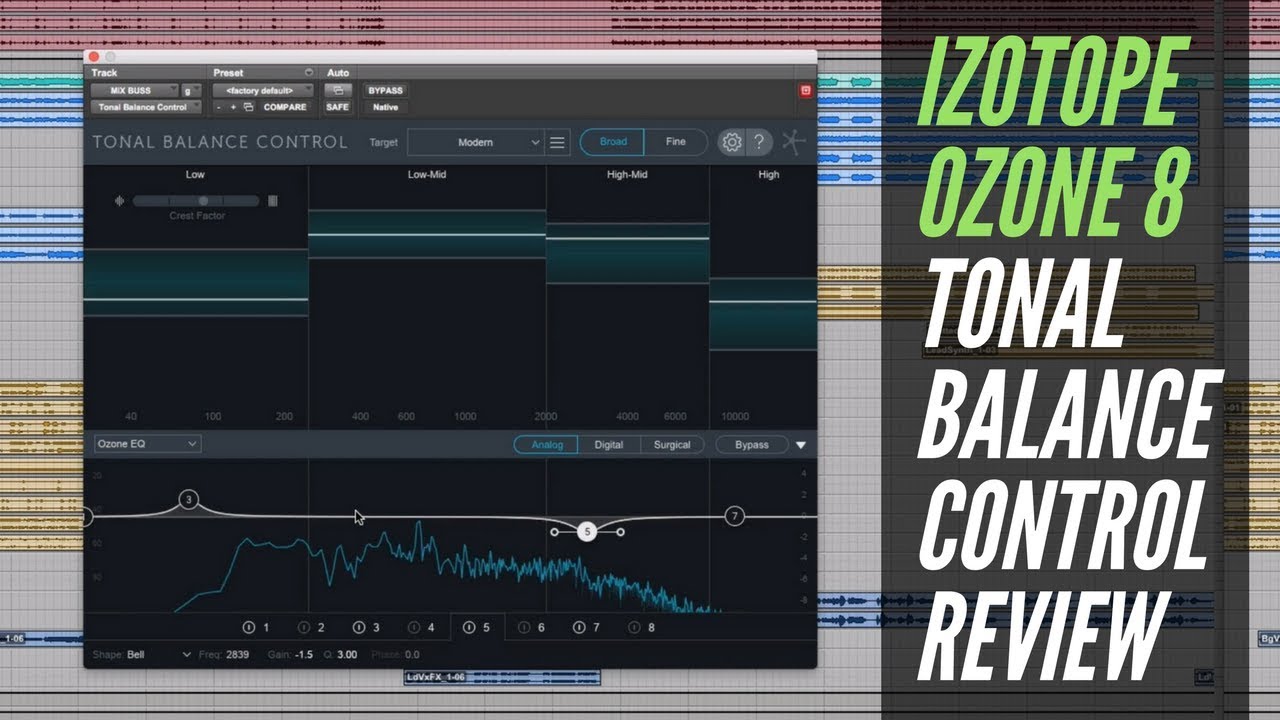The width and height of the screenshot is (1280, 720).
Task: Toggle power for EQ band 8
Action: tap(634, 628)
